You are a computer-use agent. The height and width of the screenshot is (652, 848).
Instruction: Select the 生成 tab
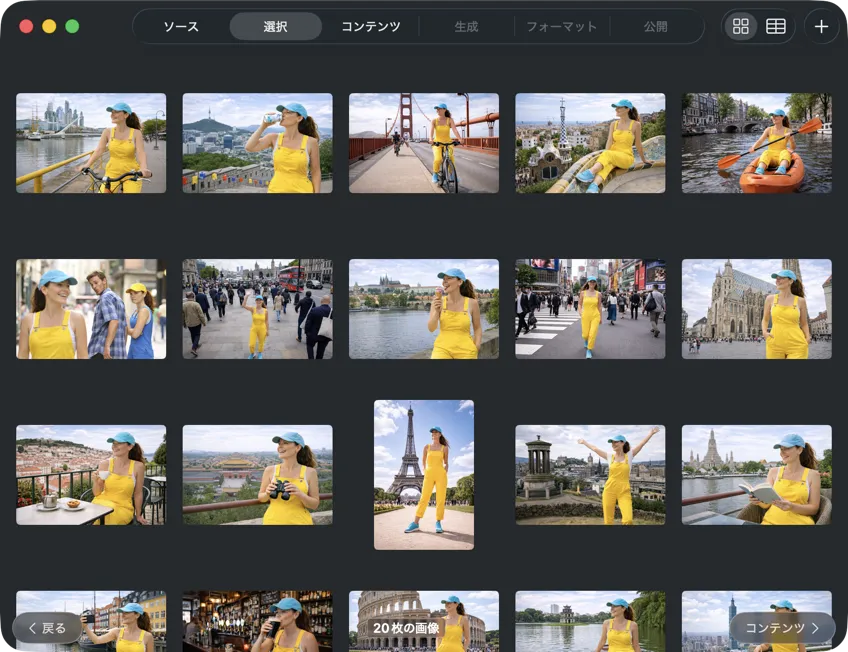coord(465,27)
